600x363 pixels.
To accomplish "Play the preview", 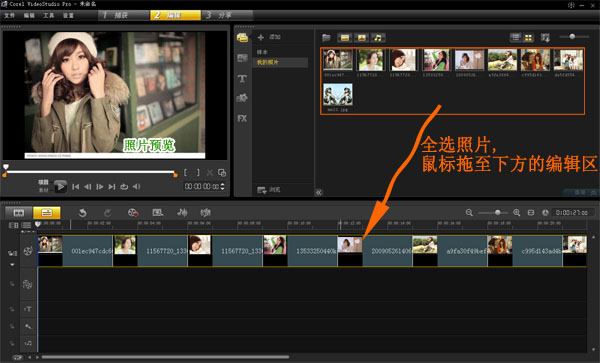I will (x=60, y=187).
